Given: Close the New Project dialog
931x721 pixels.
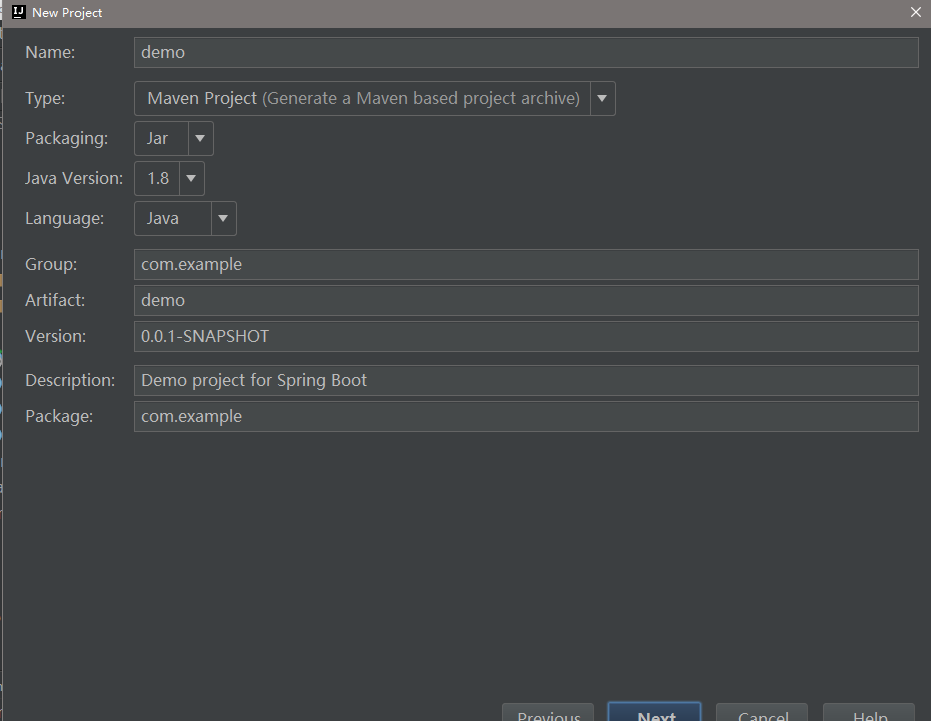Looking at the screenshot, I should click(x=916, y=12).
